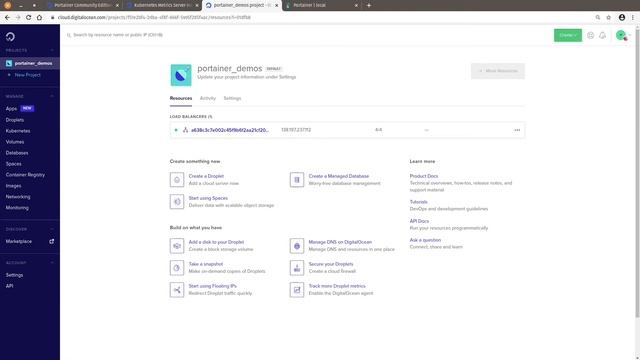Click the Create a Droplet icon

[x=177, y=180]
